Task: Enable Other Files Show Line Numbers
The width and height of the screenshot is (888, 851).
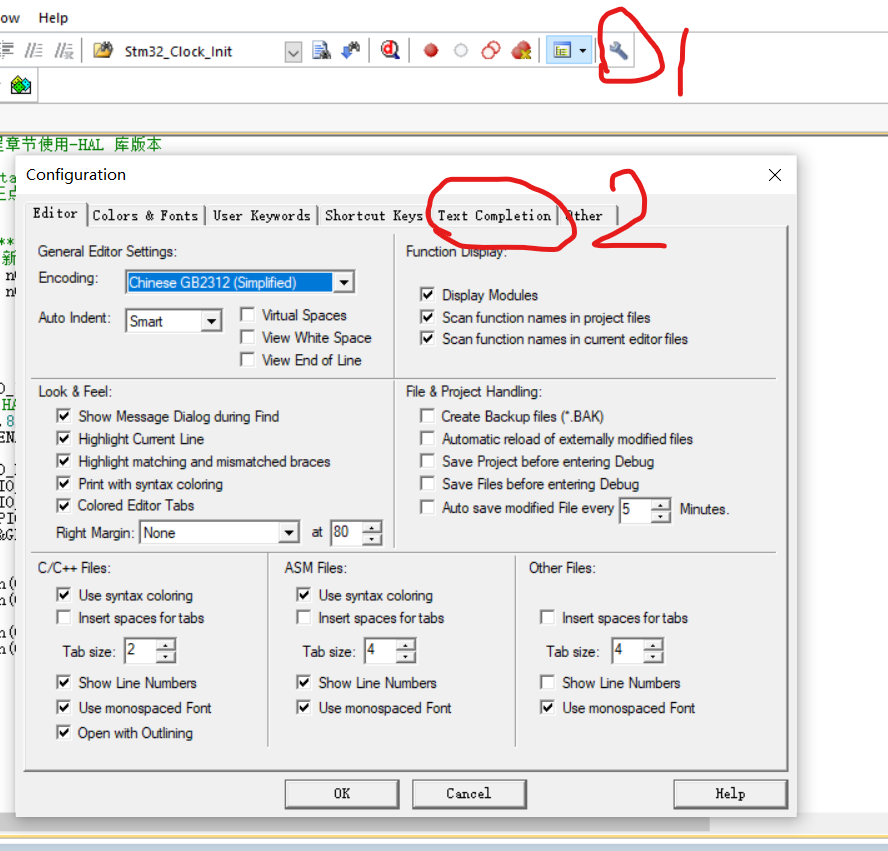Action: point(548,682)
